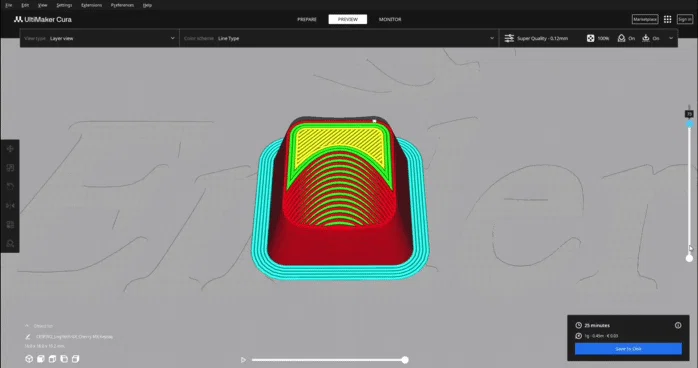Open the Help menu

coord(147,5)
